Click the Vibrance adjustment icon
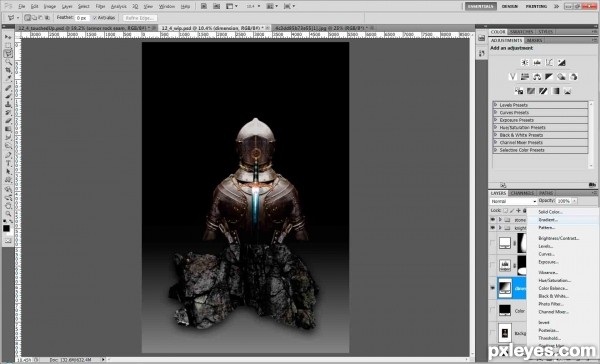Screen dimensions: 600x364 click(x=513, y=77)
